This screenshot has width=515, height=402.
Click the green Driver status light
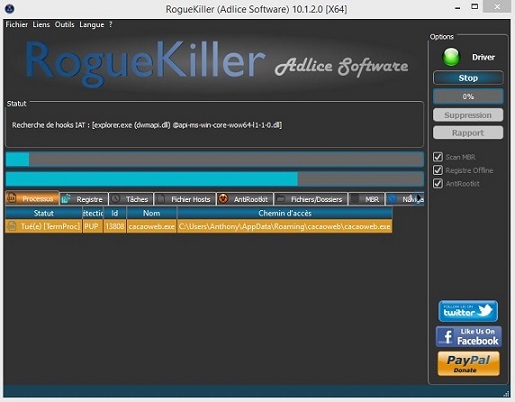pos(451,57)
